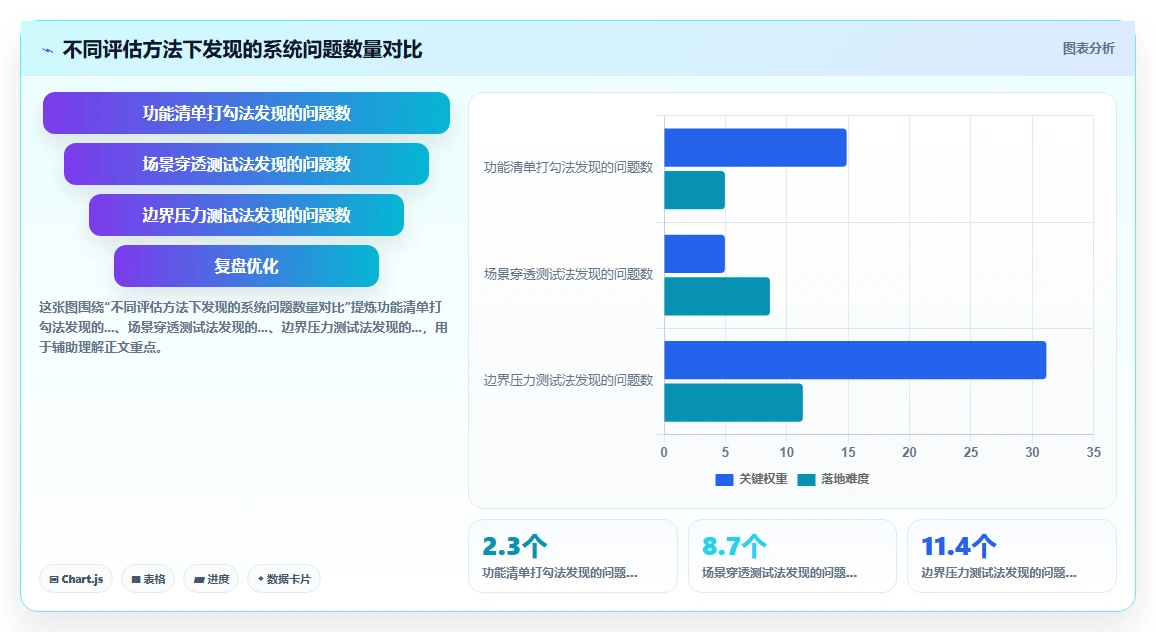Click the Chart.js tag
This screenshot has width=1156, height=632.
pyautogui.click(x=76, y=579)
